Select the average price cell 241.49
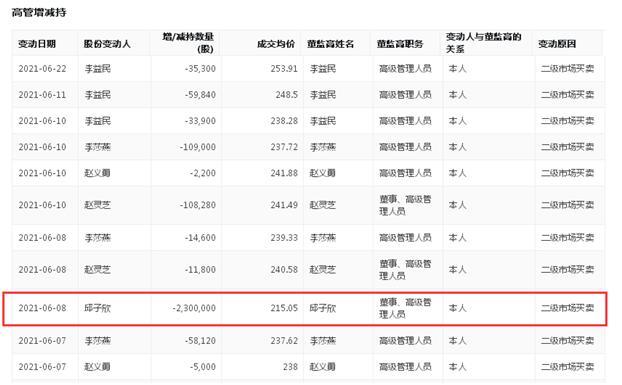 click(x=284, y=205)
